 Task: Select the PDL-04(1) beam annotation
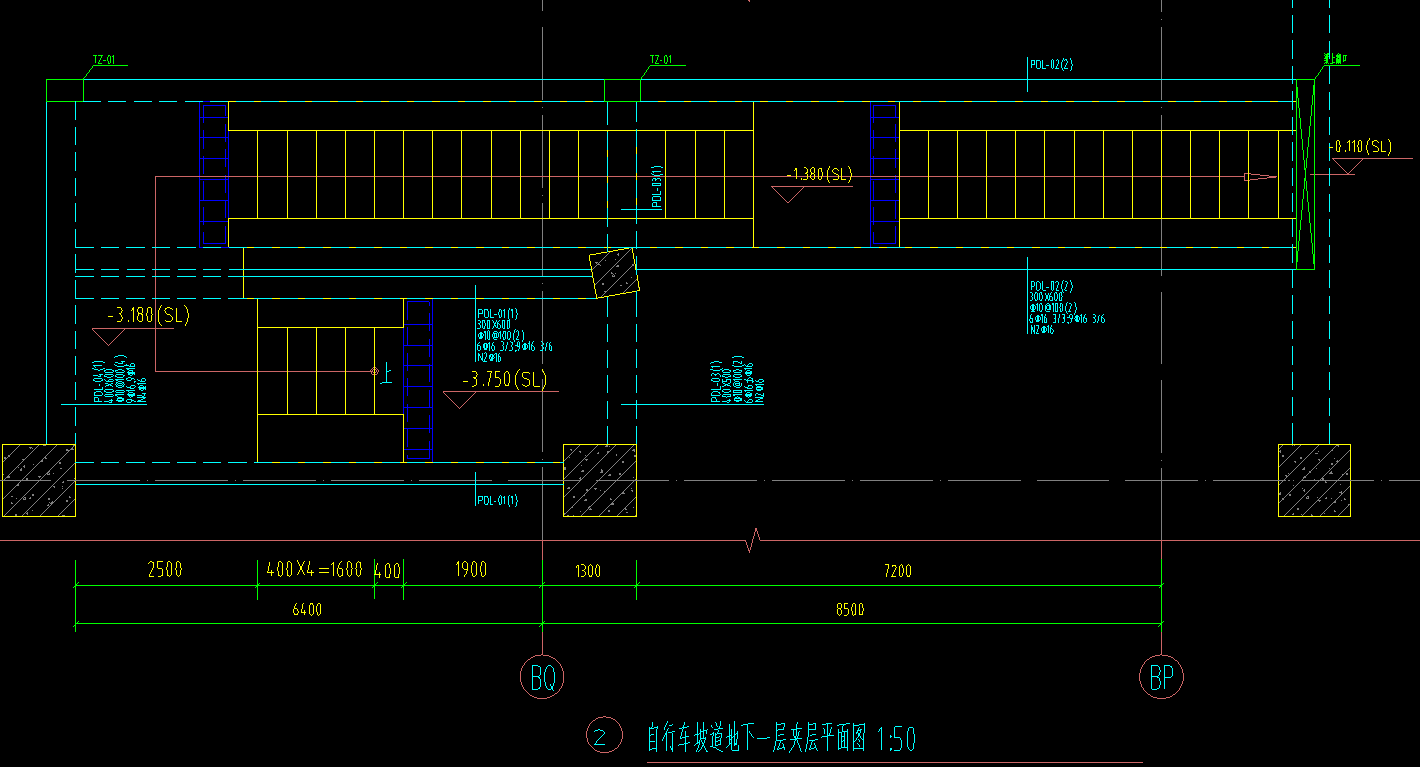pos(120,381)
